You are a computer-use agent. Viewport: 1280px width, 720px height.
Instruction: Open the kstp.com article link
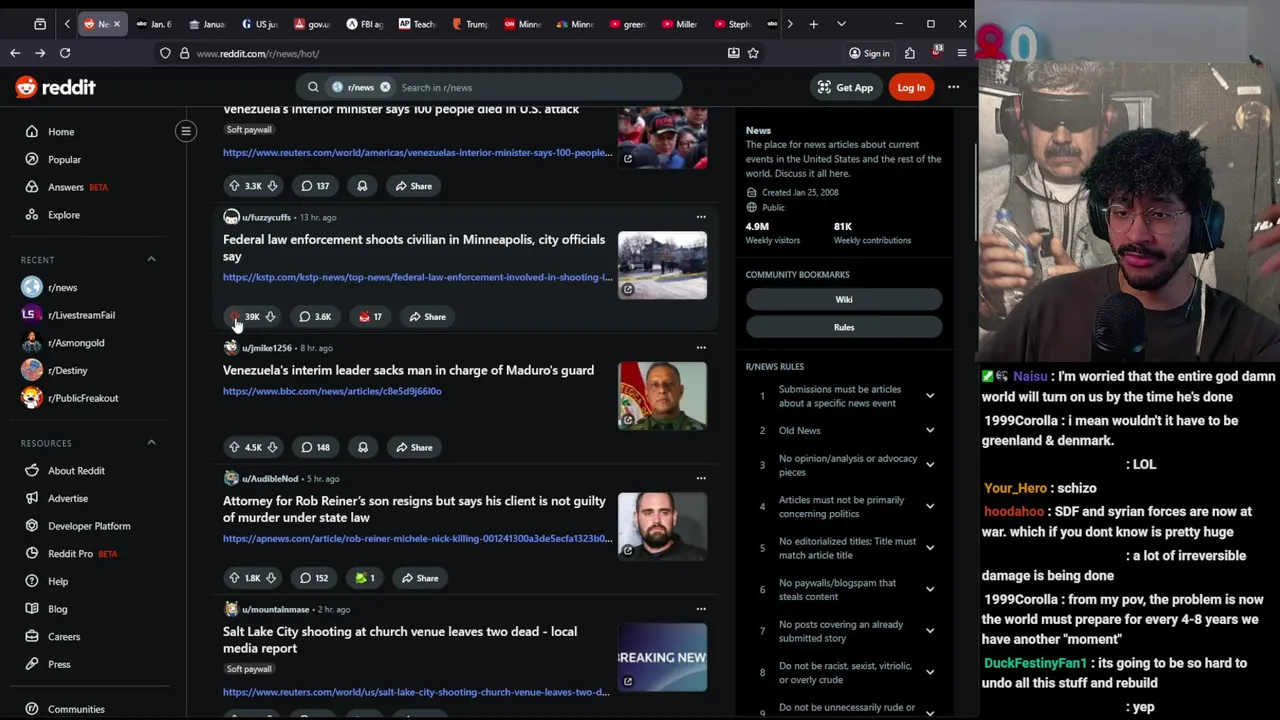(x=417, y=277)
